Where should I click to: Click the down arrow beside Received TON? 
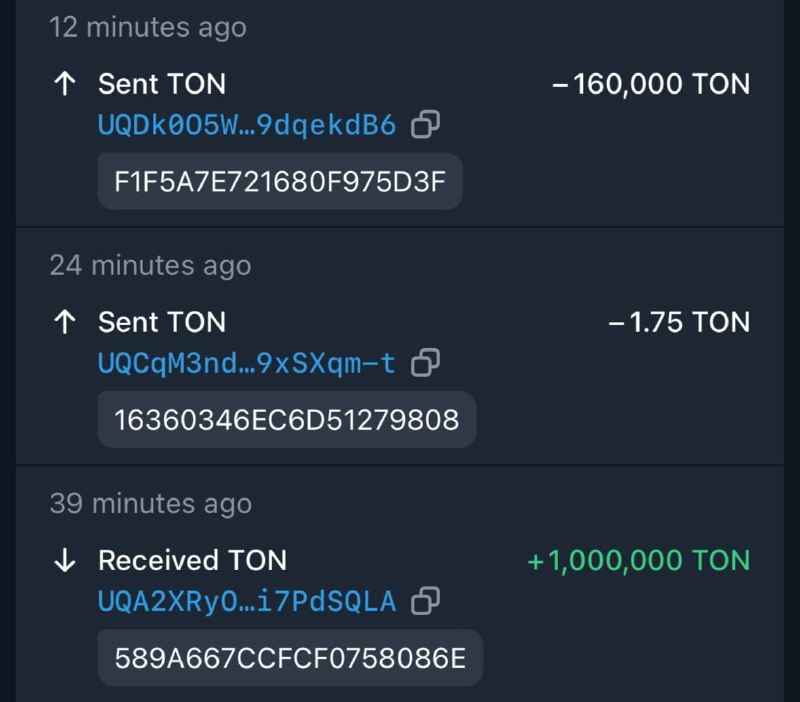click(65, 560)
